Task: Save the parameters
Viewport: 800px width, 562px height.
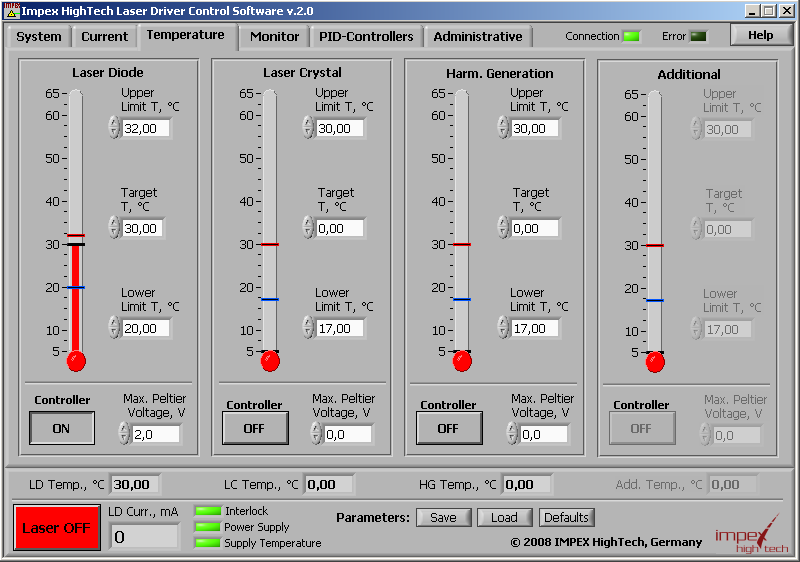Action: [443, 518]
